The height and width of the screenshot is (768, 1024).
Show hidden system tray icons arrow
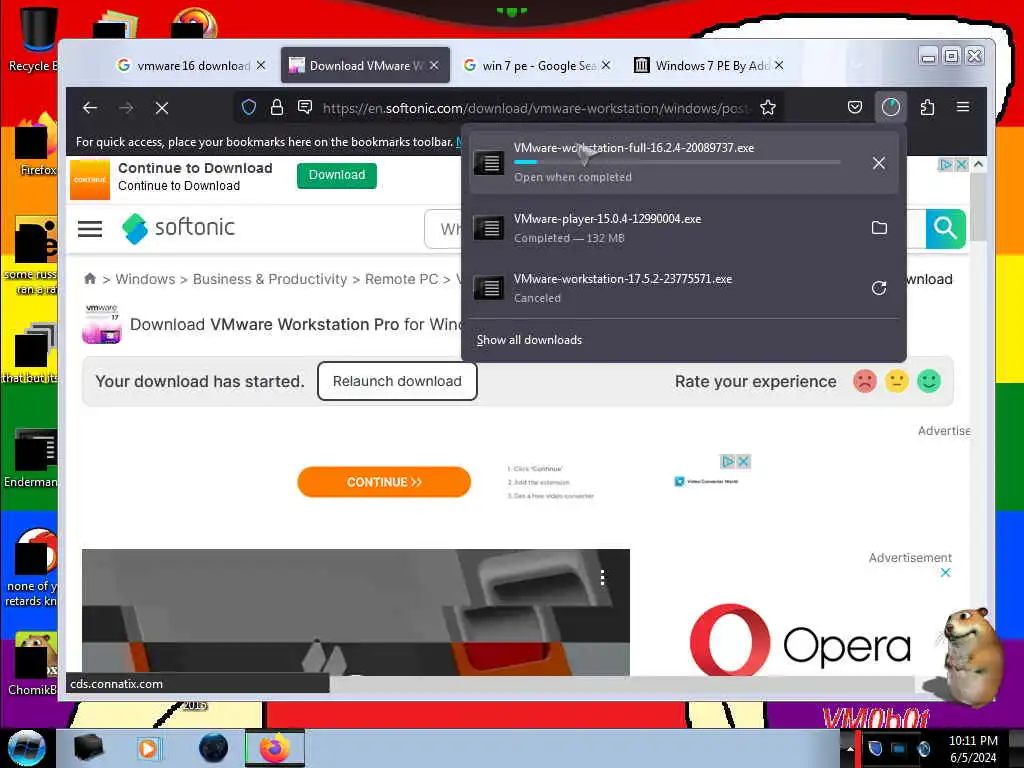tap(850, 749)
